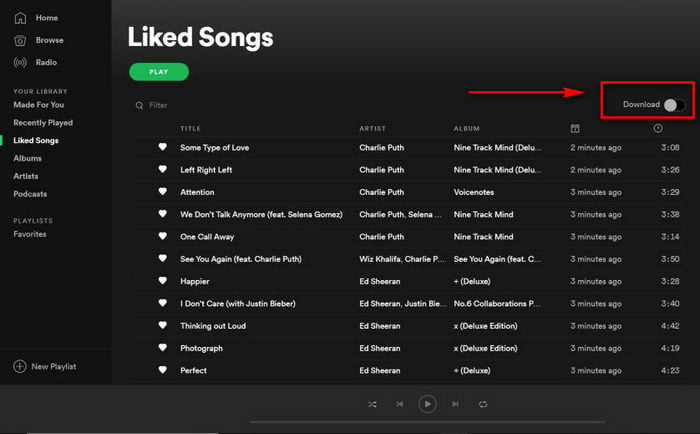Open No.6 Collaborations P... album

[x=497, y=304]
